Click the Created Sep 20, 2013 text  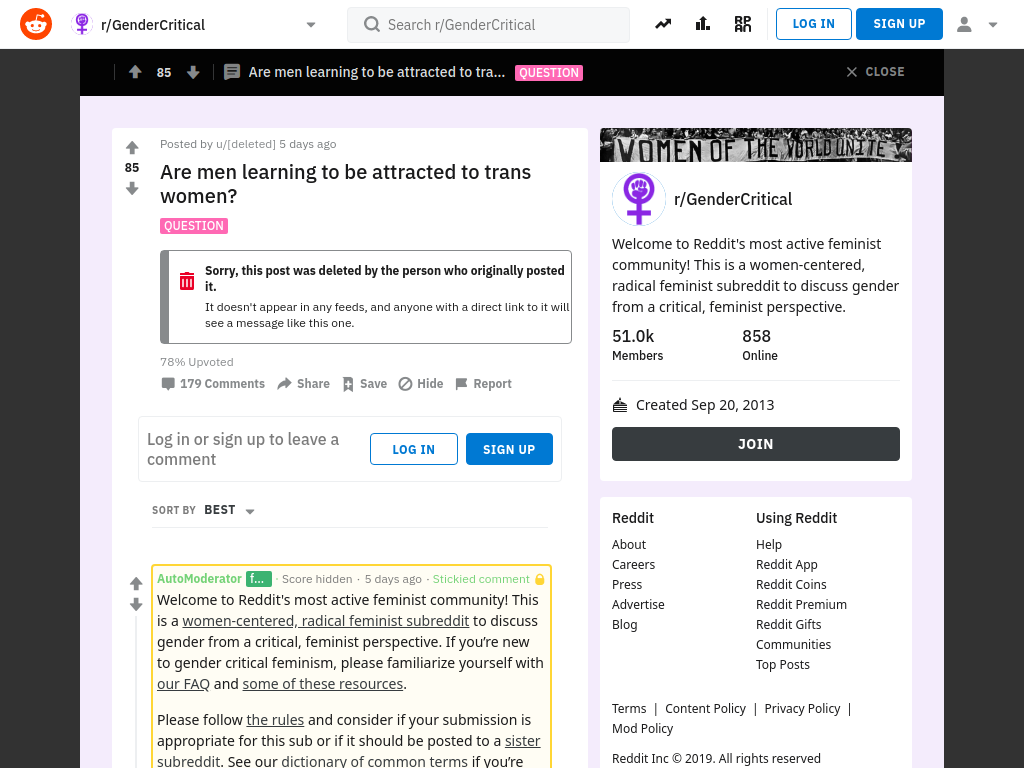705,405
